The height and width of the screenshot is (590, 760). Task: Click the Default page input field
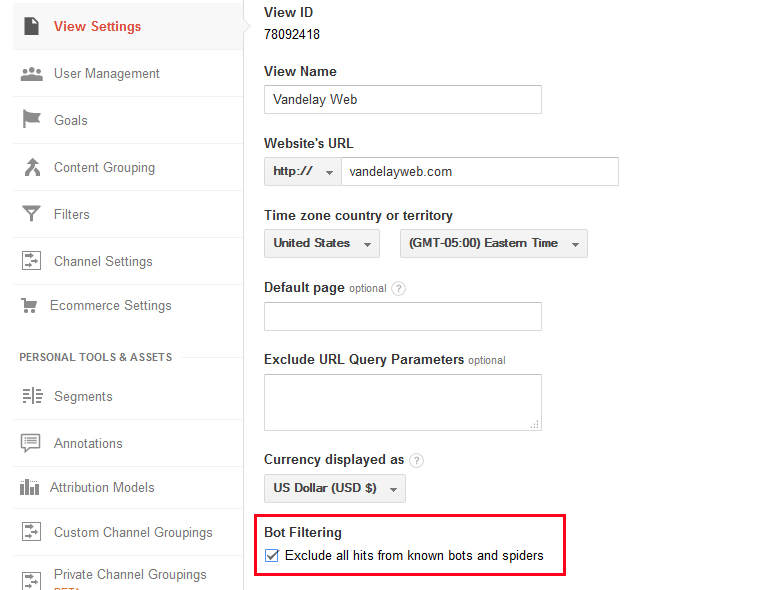[403, 317]
